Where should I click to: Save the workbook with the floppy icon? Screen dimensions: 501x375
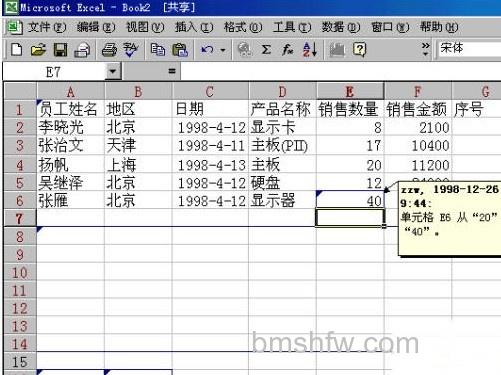click(60, 50)
